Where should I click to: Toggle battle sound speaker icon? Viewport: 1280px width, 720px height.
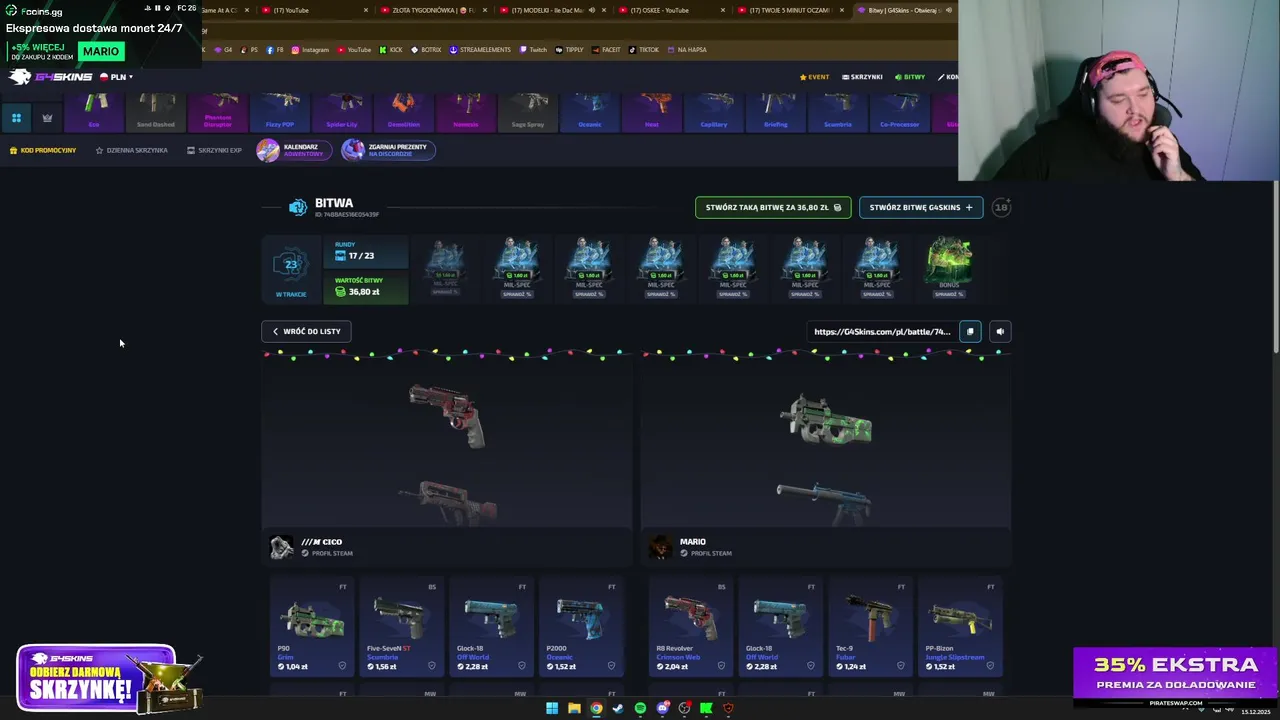[1000, 331]
